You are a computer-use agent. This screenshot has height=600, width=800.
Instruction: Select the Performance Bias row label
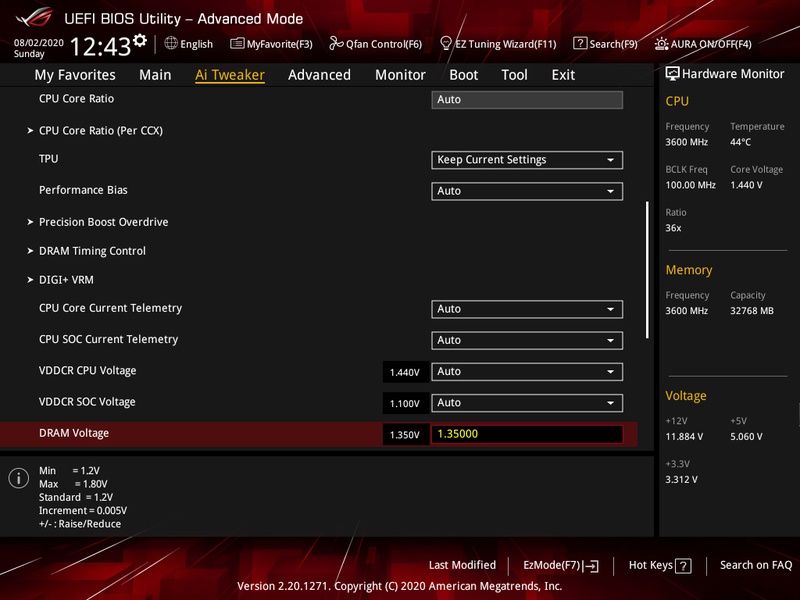(83, 190)
